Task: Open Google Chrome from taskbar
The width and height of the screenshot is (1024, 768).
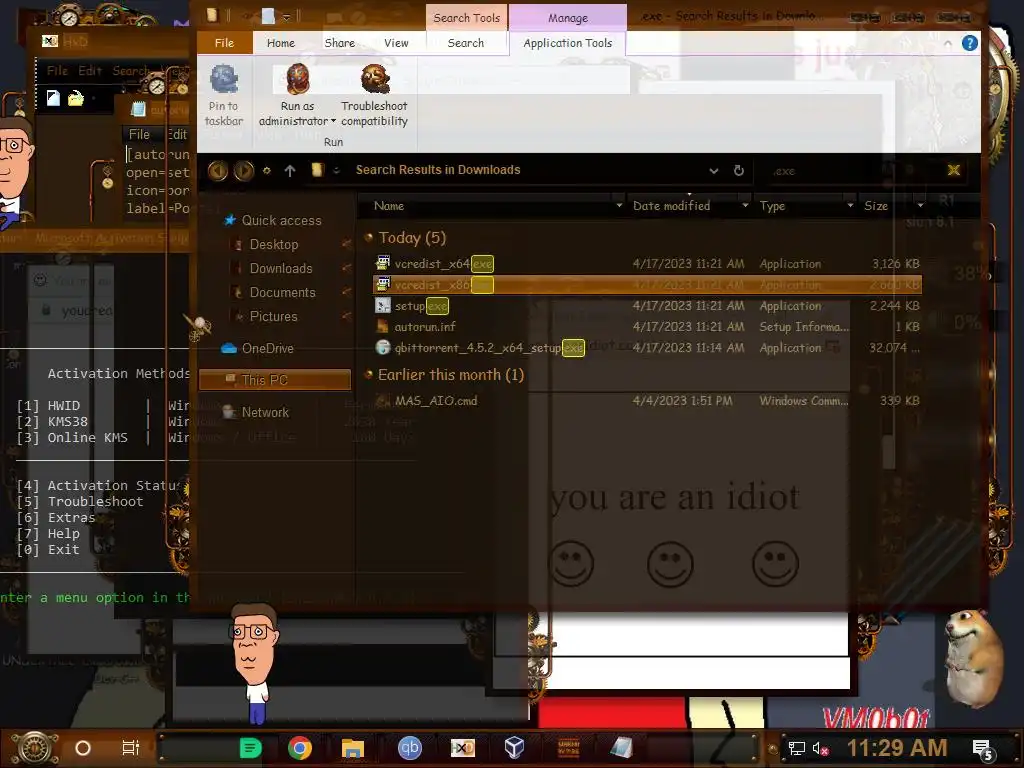Action: (300, 748)
